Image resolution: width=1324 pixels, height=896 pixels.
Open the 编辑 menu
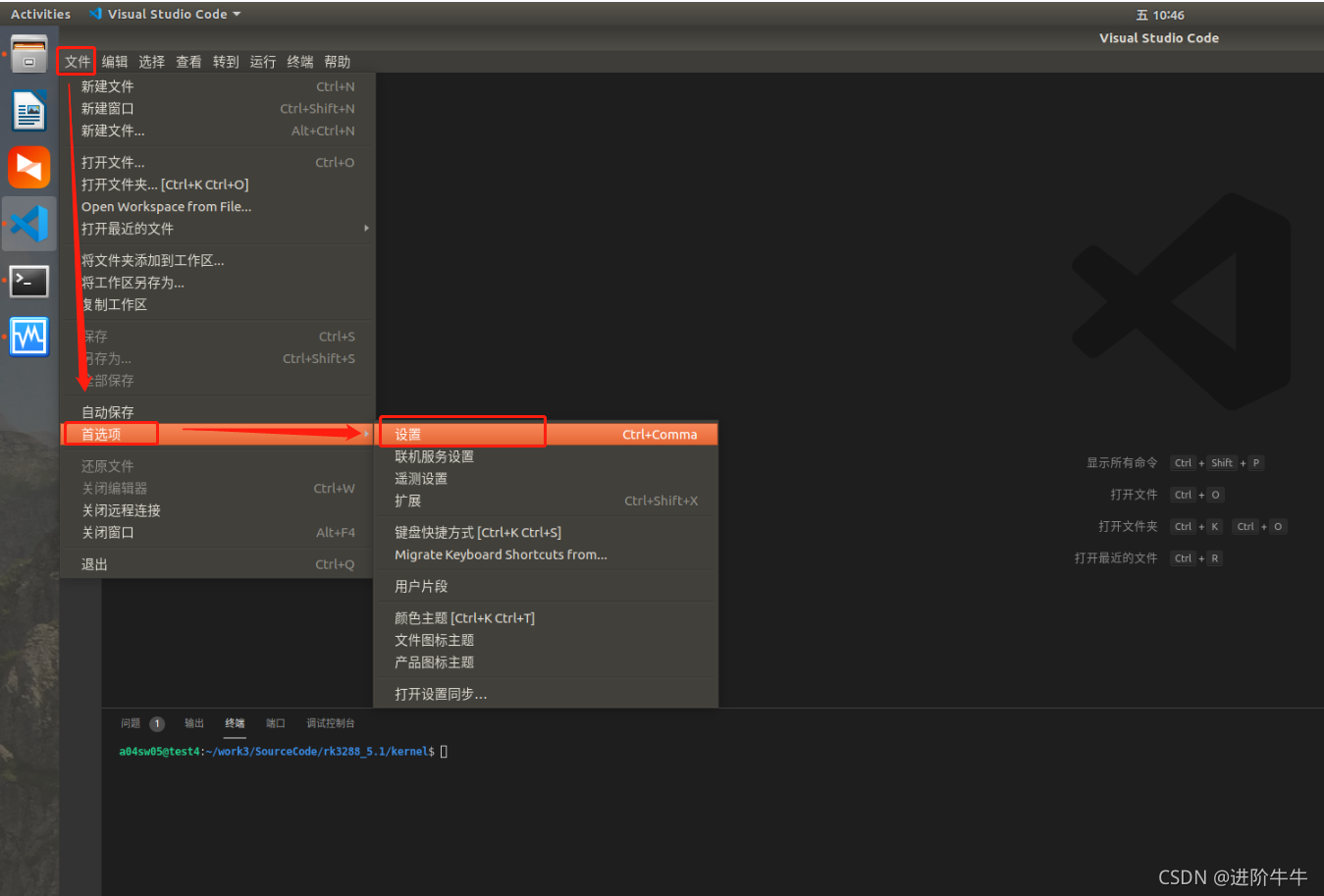pyautogui.click(x=115, y=62)
